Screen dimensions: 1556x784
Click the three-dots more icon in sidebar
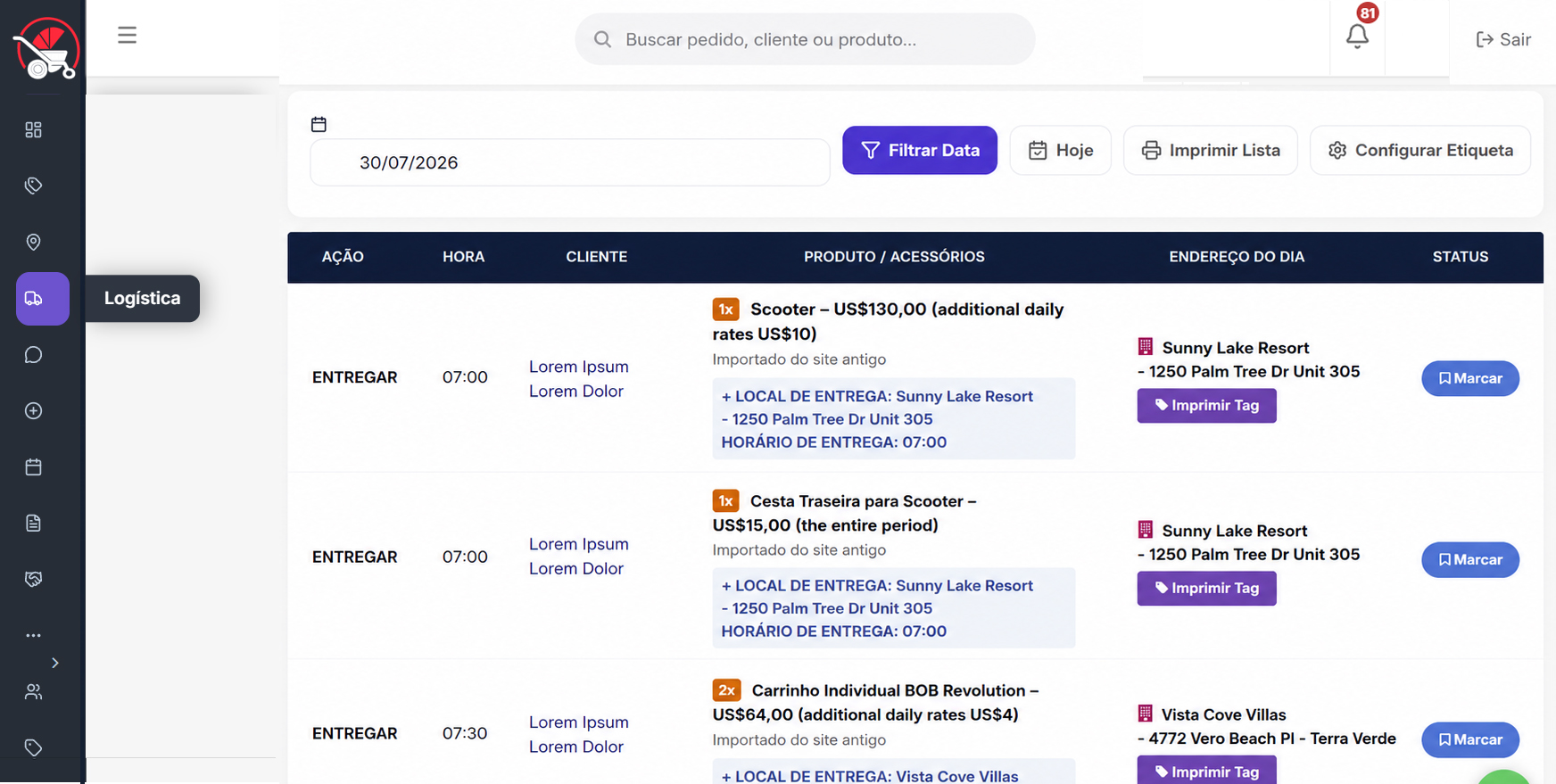pyautogui.click(x=34, y=636)
